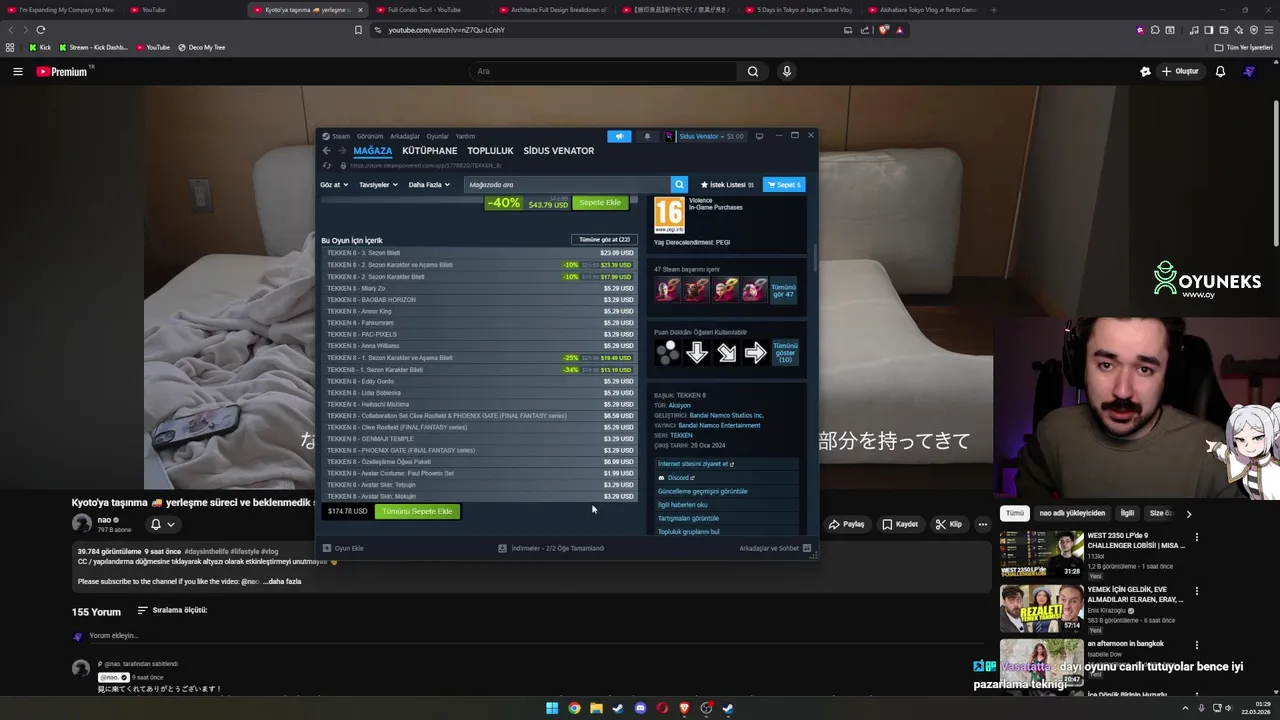The width and height of the screenshot is (1280, 720).
Task: Expand Tavsiyeler dropdown in Steam store
Action: (379, 184)
